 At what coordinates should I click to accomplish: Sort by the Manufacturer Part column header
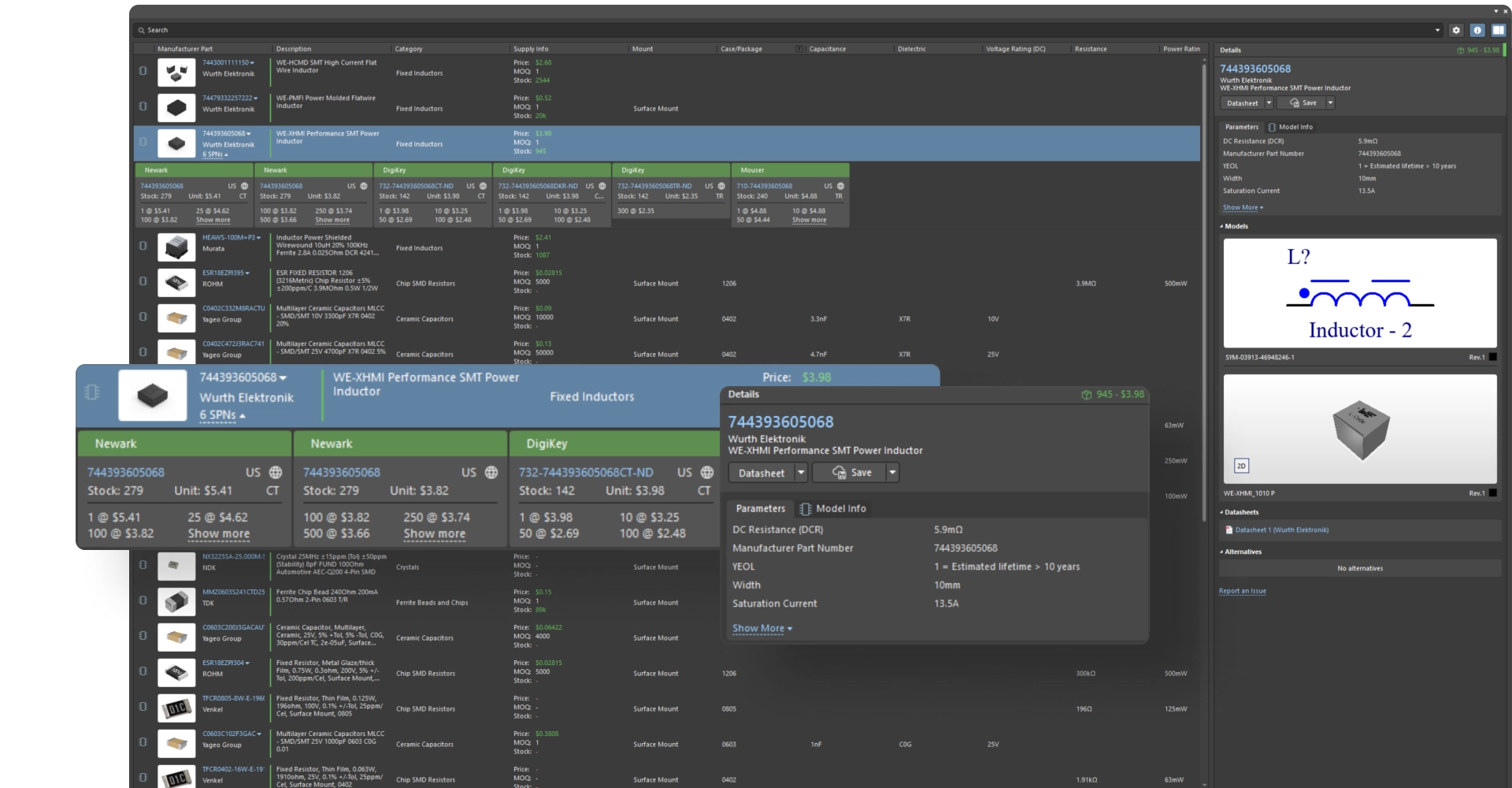coord(185,49)
